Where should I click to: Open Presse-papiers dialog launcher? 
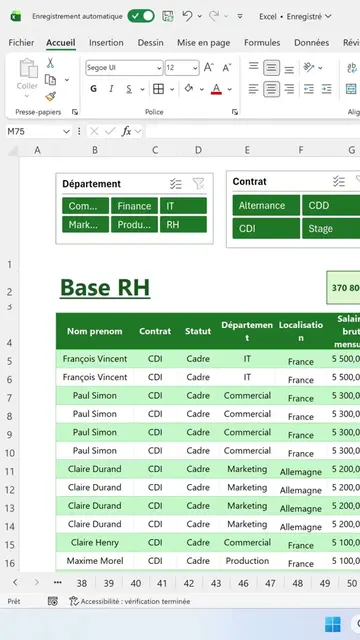(75, 112)
